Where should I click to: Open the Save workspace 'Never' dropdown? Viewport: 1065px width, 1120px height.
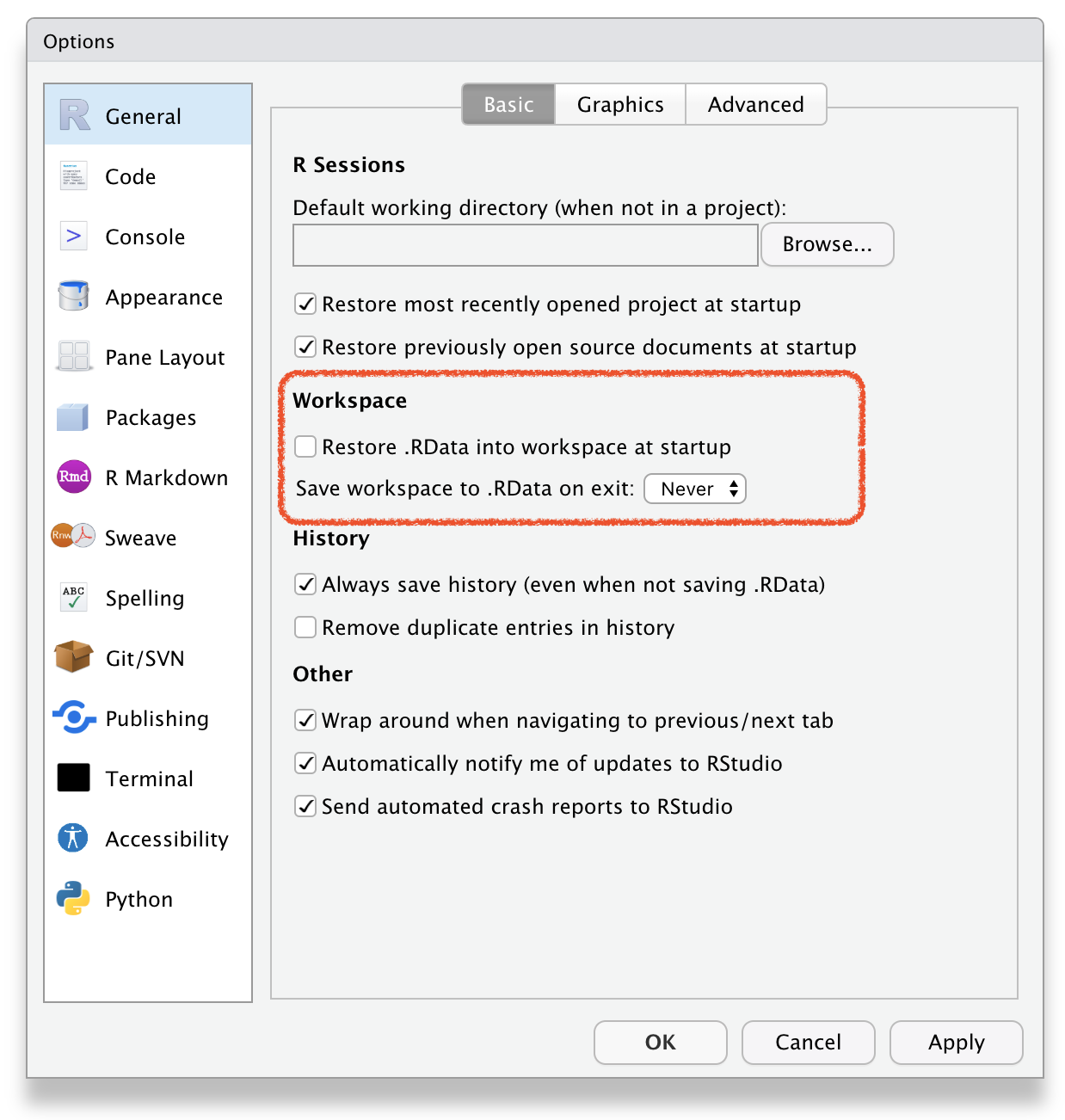[x=695, y=489]
